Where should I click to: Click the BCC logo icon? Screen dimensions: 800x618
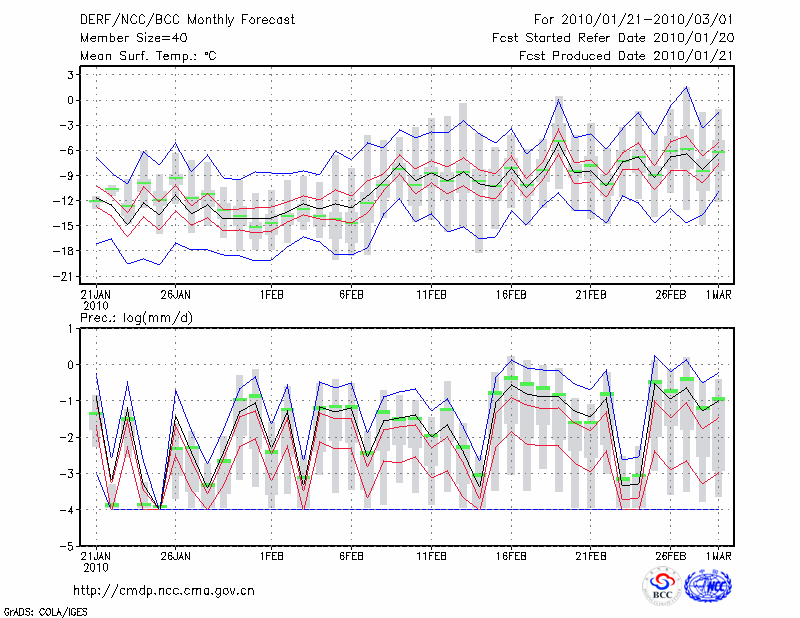662,587
